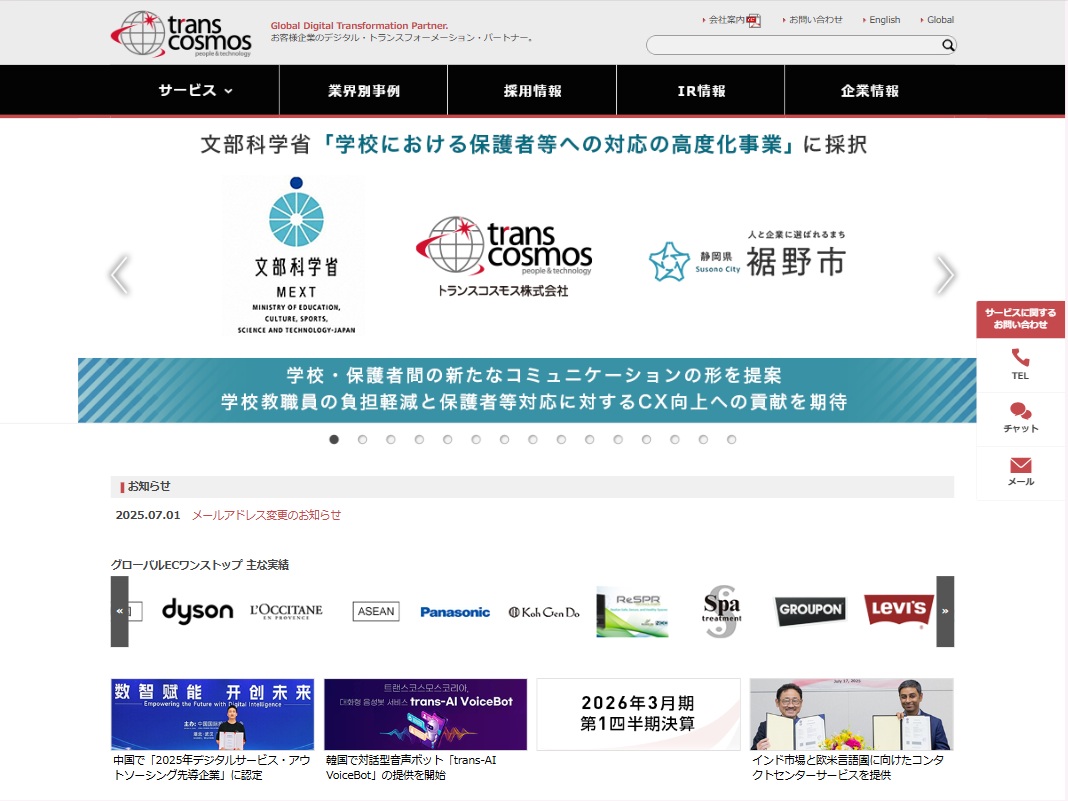The height and width of the screenshot is (801, 1068).
Task: Show previous hero carousel slide
Action: tap(120, 274)
